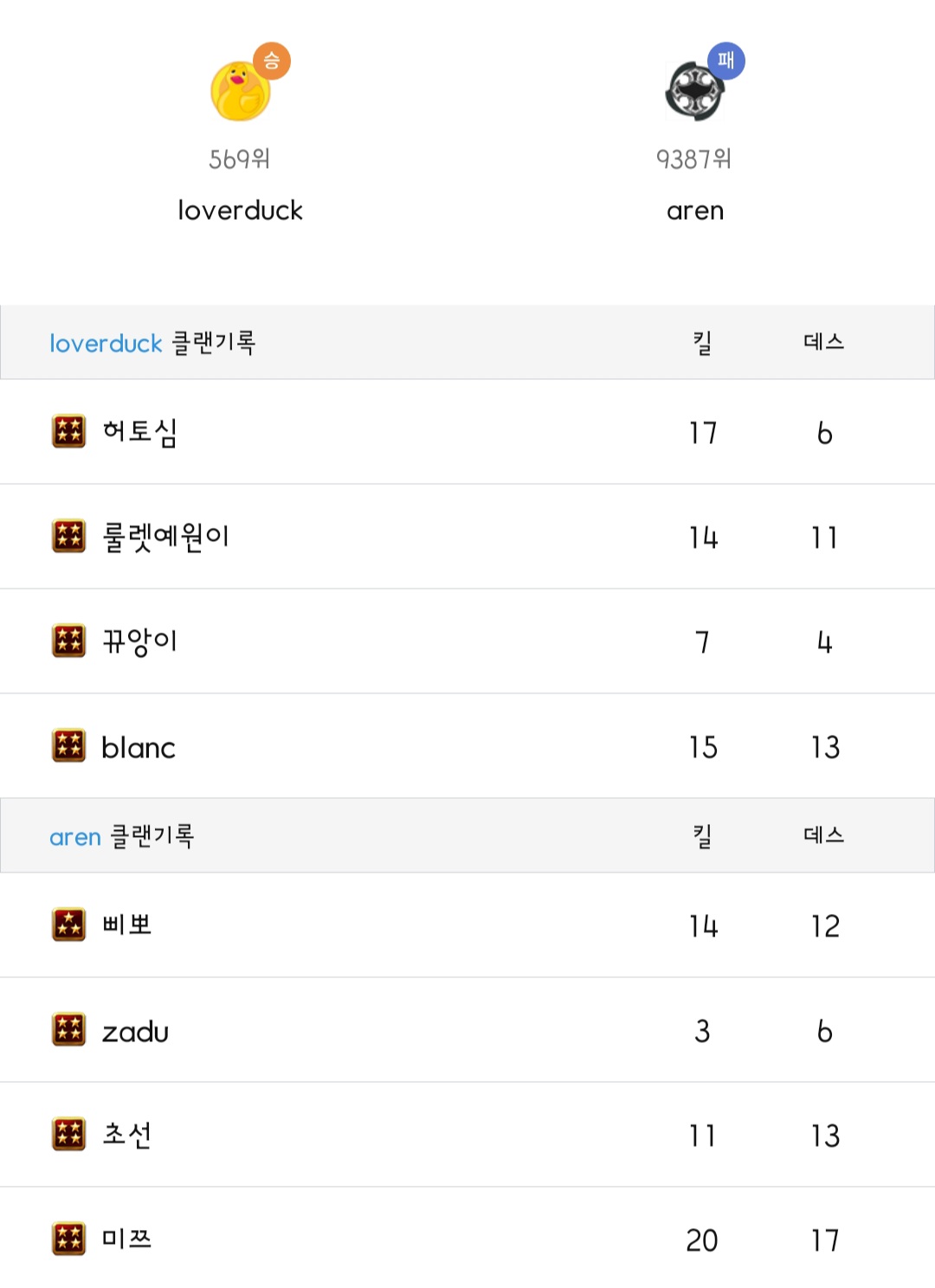
Task: Click the 9387위 rank text
Action: click(693, 159)
